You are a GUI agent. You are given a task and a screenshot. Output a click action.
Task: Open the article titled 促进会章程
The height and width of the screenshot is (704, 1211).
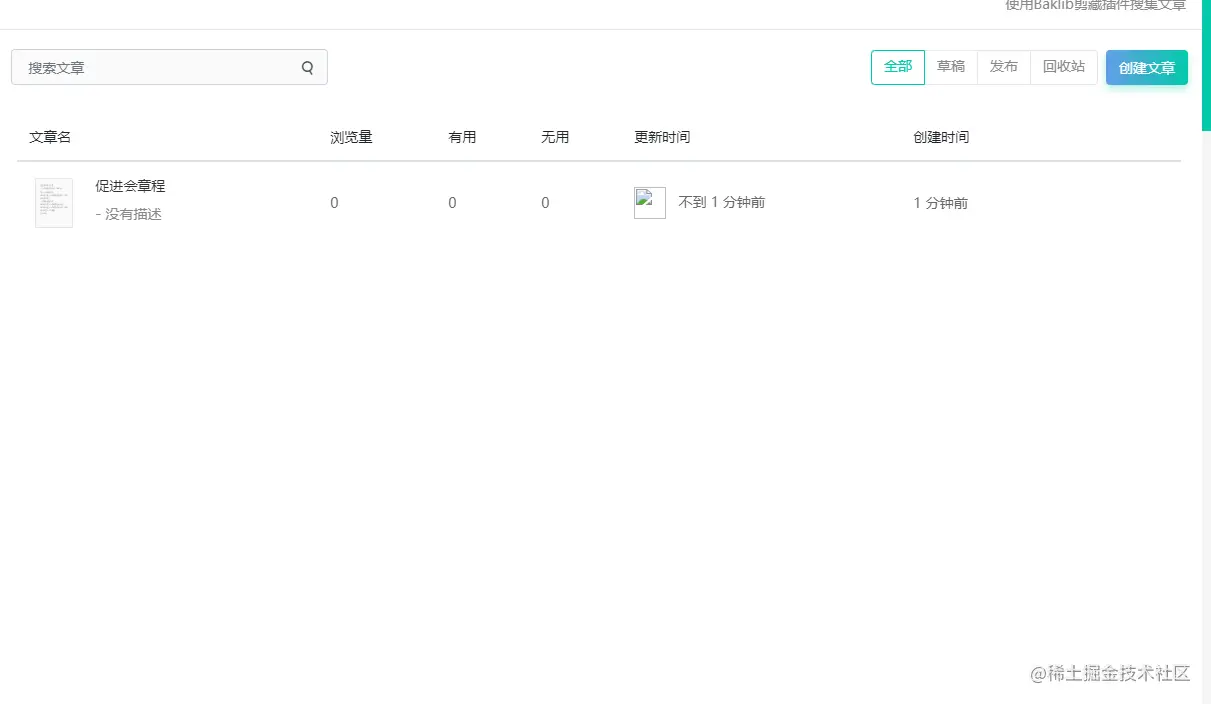coord(130,186)
